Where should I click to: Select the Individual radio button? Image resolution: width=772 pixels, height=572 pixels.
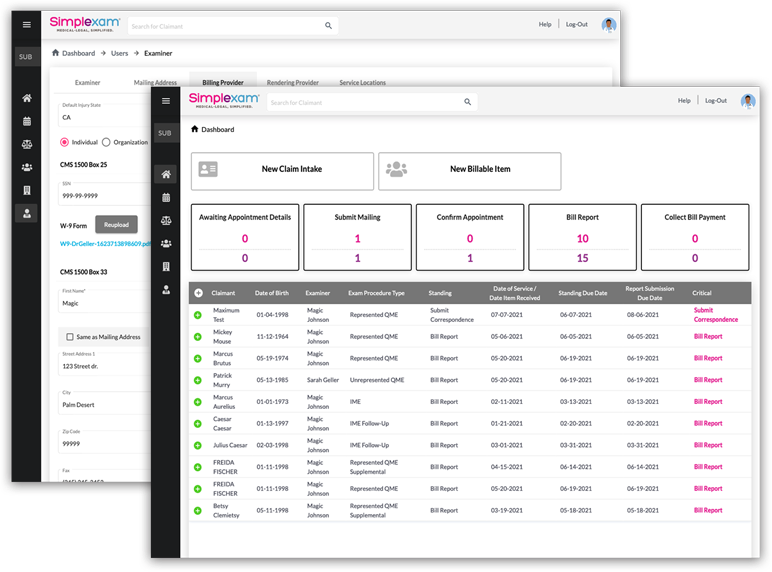pyautogui.click(x=66, y=142)
